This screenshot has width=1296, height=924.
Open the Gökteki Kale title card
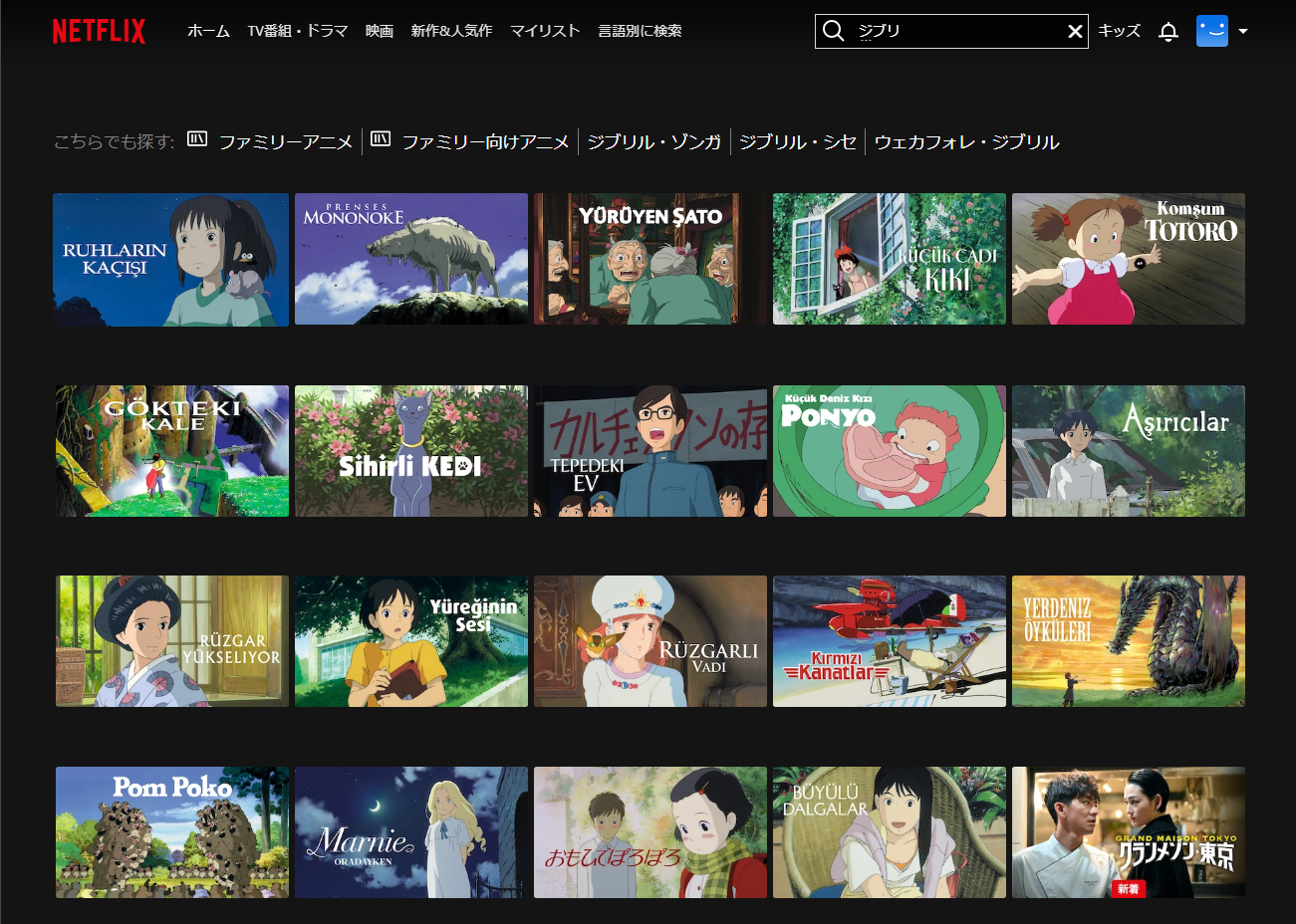172,451
